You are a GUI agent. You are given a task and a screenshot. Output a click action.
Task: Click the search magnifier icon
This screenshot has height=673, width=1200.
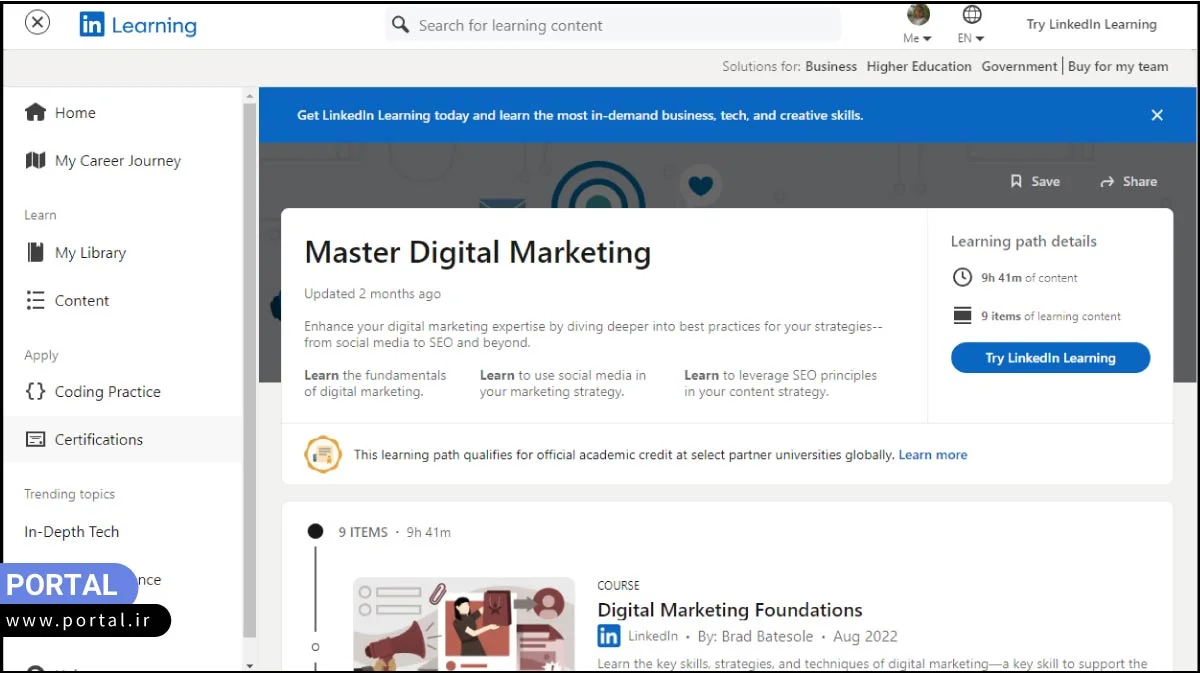400,24
